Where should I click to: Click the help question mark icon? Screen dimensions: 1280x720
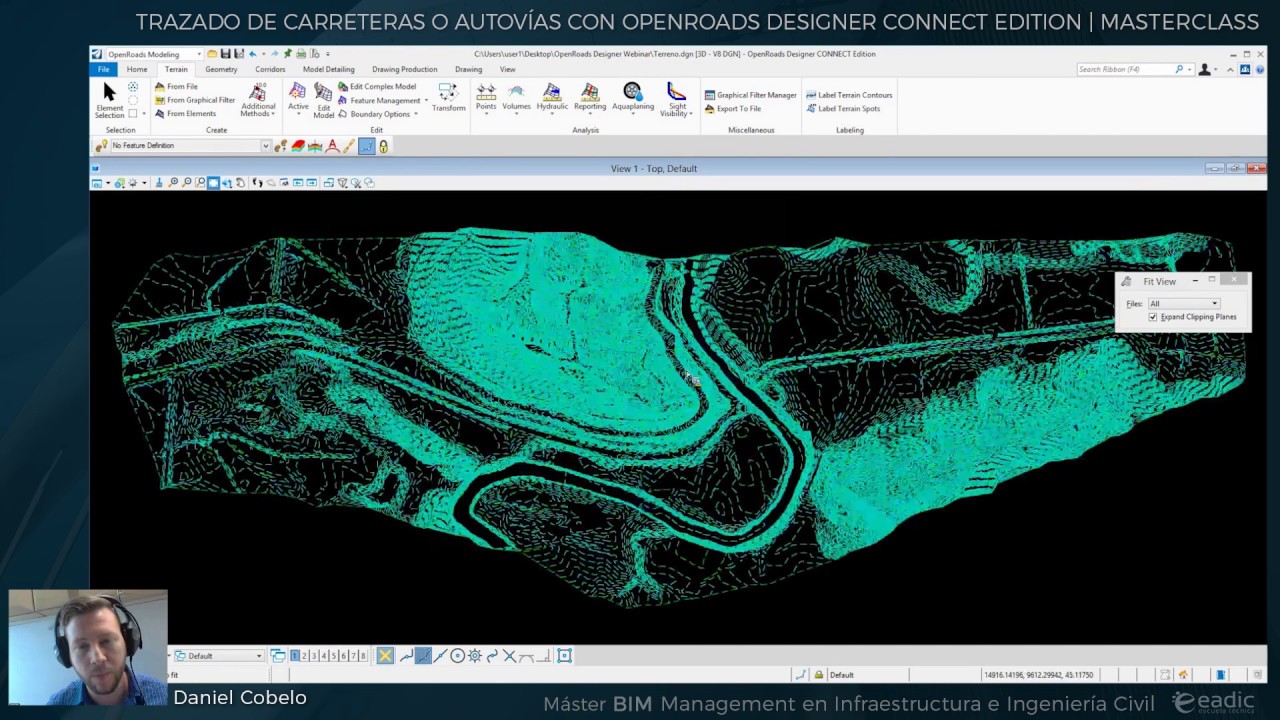(x=1261, y=70)
